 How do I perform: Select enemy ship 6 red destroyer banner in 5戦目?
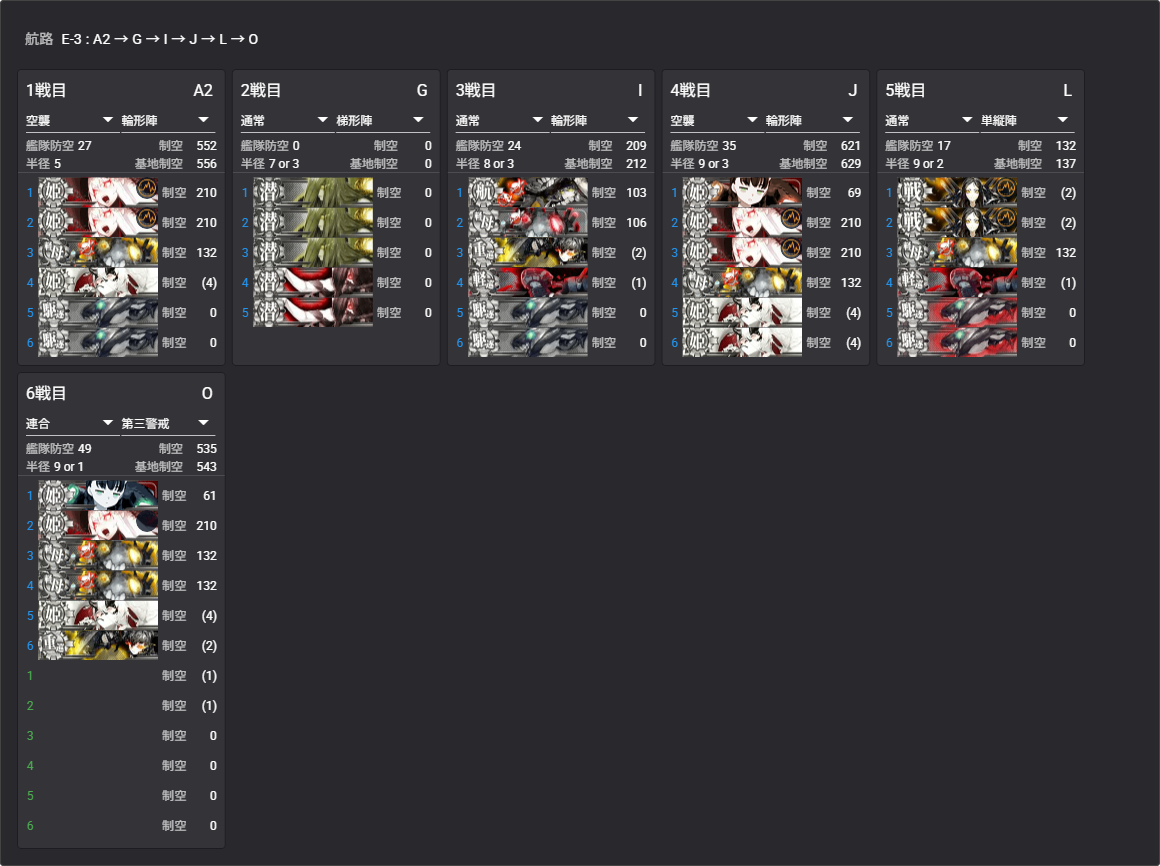coord(957,342)
